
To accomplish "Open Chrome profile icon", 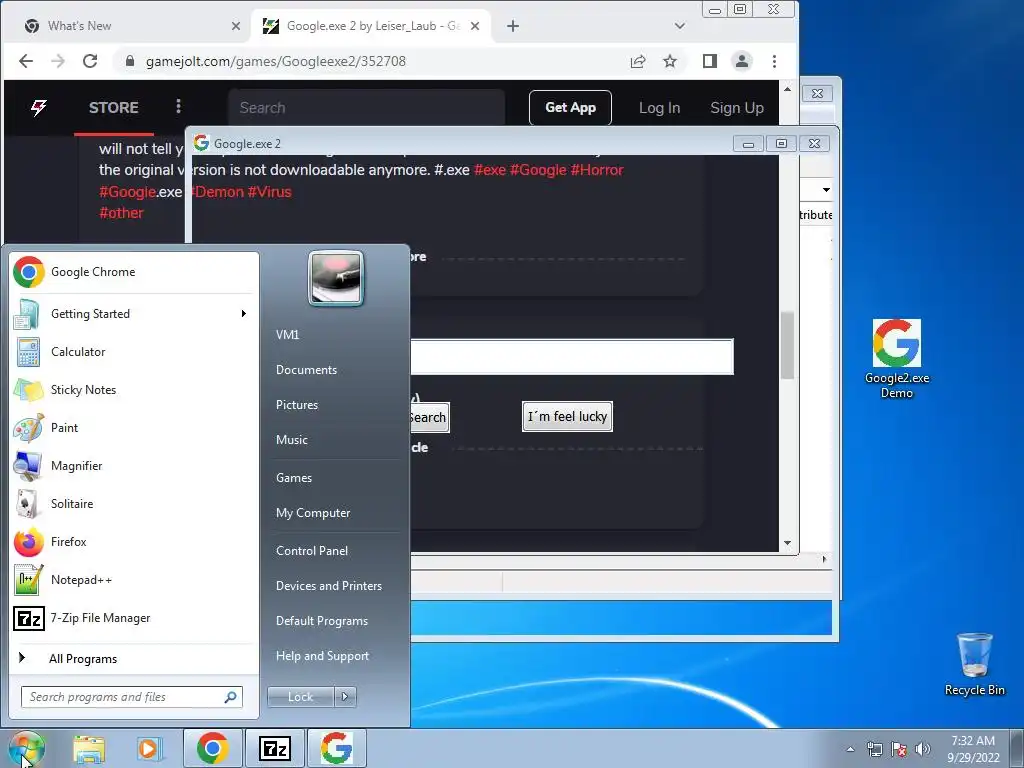I will pos(742,61).
